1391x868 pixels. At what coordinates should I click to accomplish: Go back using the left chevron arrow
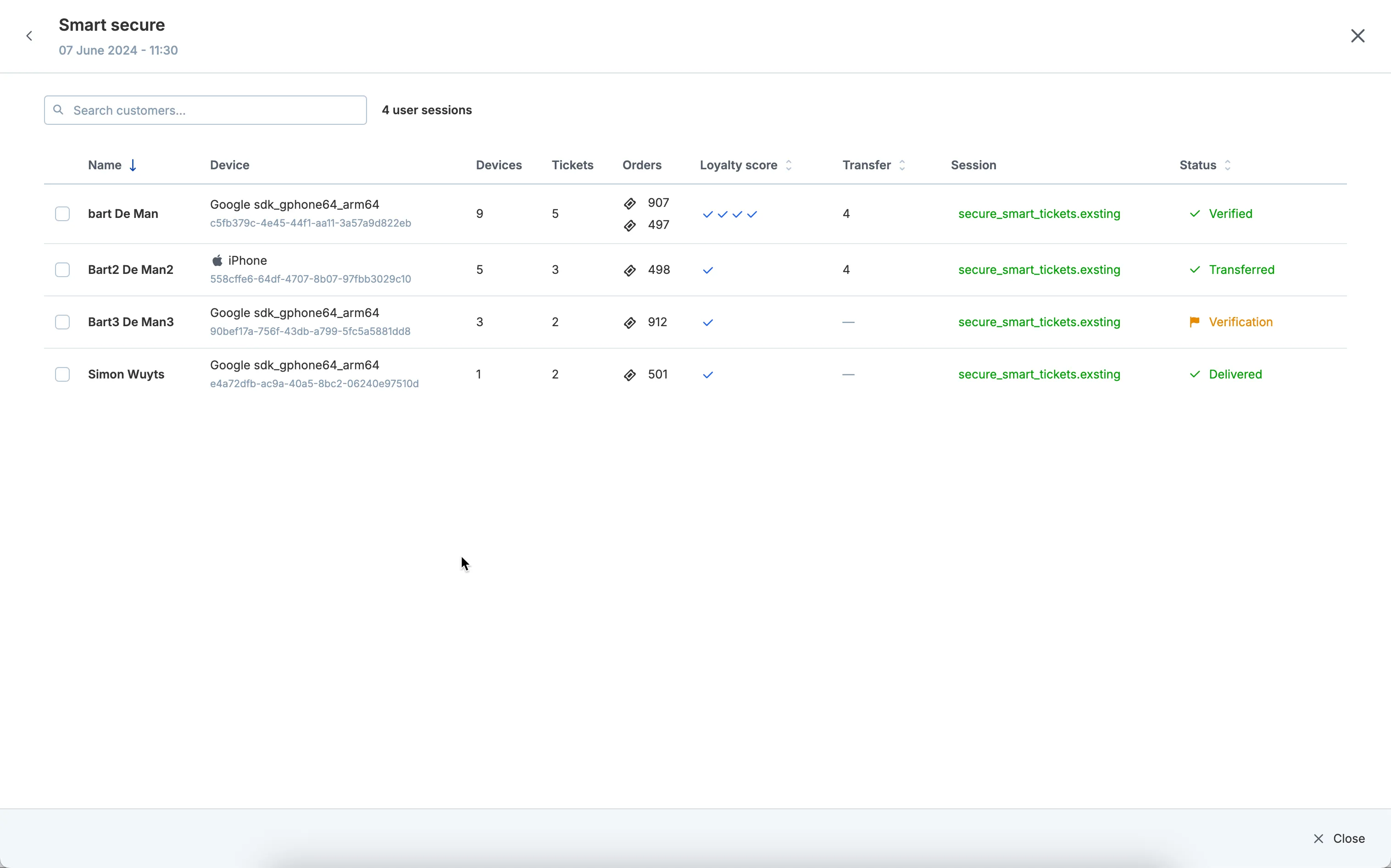coord(29,36)
